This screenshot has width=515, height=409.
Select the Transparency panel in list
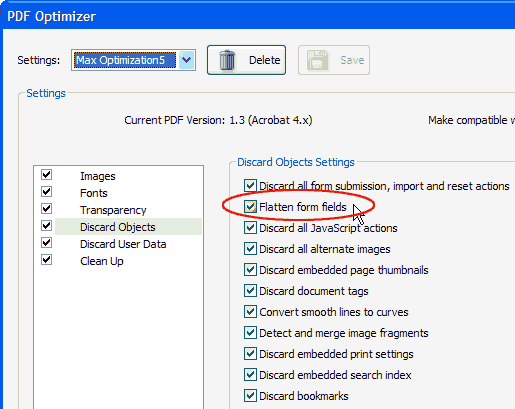113,210
